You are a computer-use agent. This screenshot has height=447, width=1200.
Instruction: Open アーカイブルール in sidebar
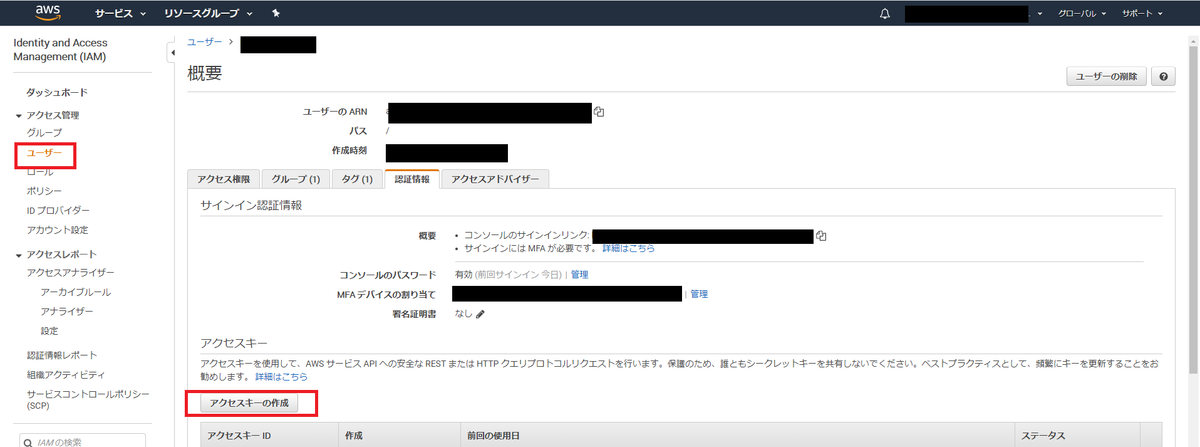pyautogui.click(x=76, y=292)
